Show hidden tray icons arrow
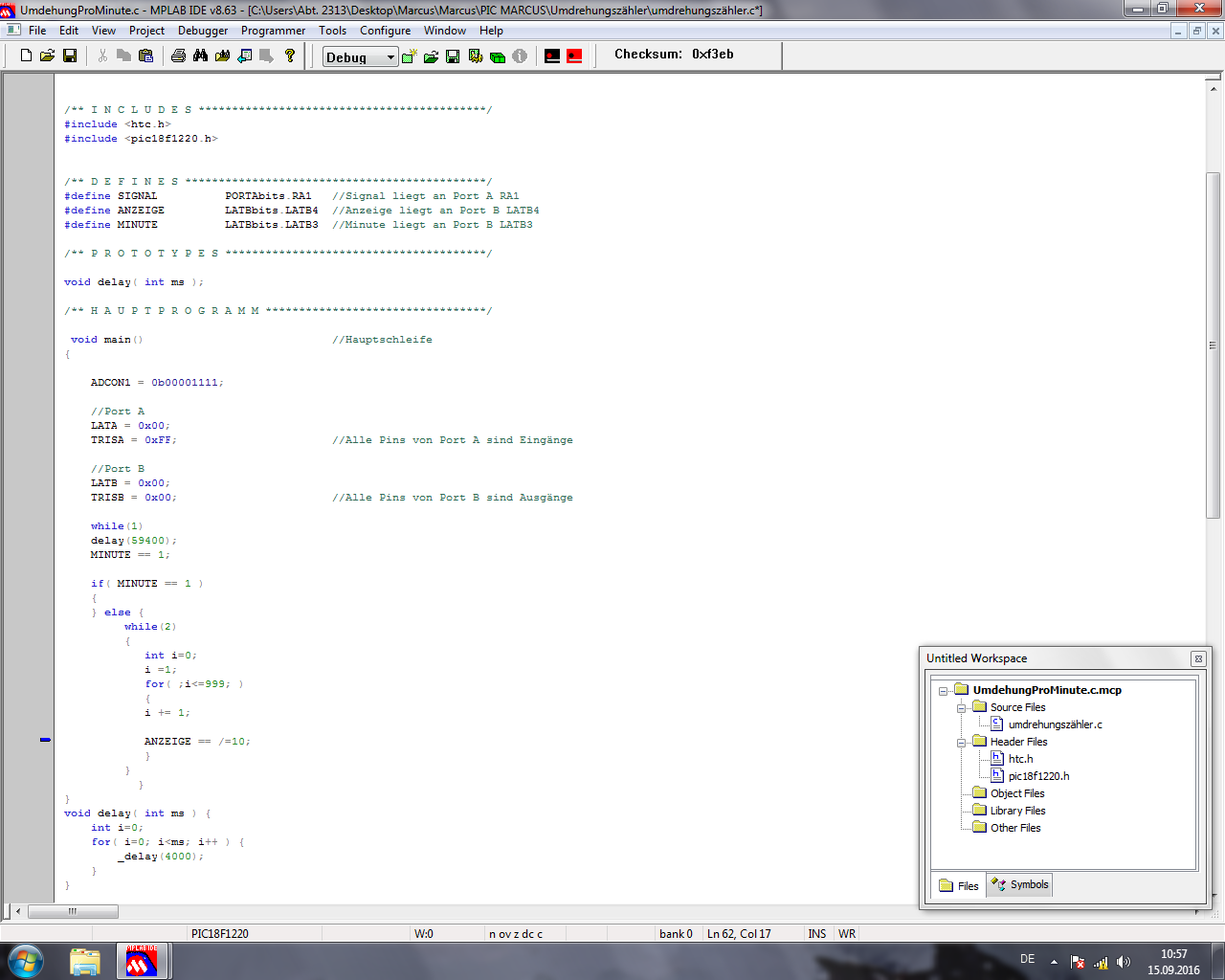Image resolution: width=1225 pixels, height=980 pixels. pyautogui.click(x=1054, y=962)
